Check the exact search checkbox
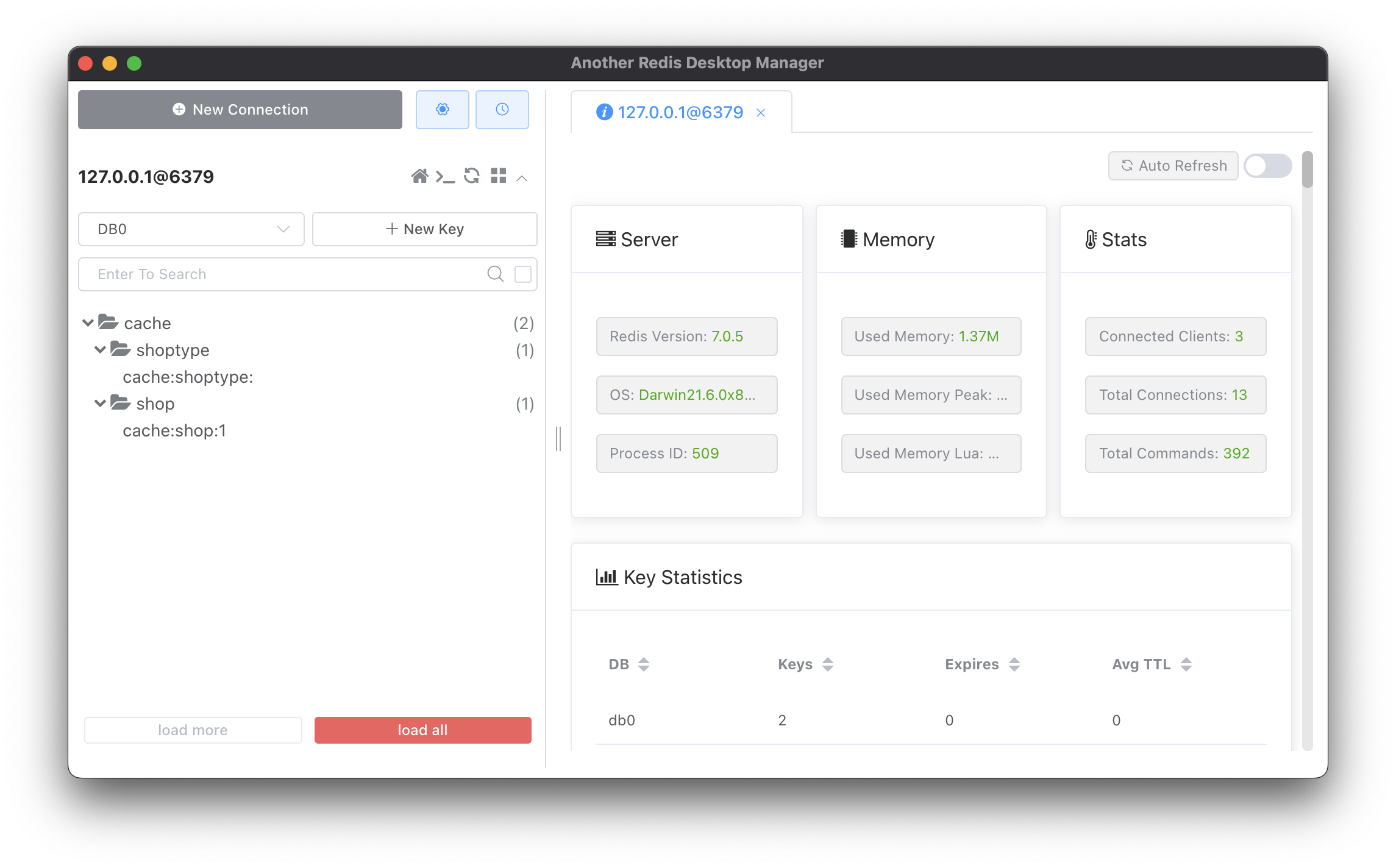 click(522, 274)
